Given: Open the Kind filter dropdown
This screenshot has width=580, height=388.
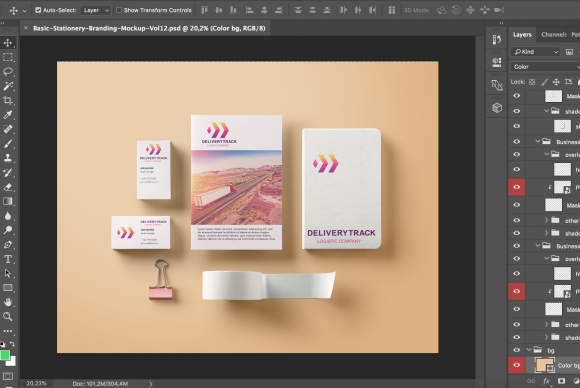Looking at the screenshot, I should pos(535,52).
